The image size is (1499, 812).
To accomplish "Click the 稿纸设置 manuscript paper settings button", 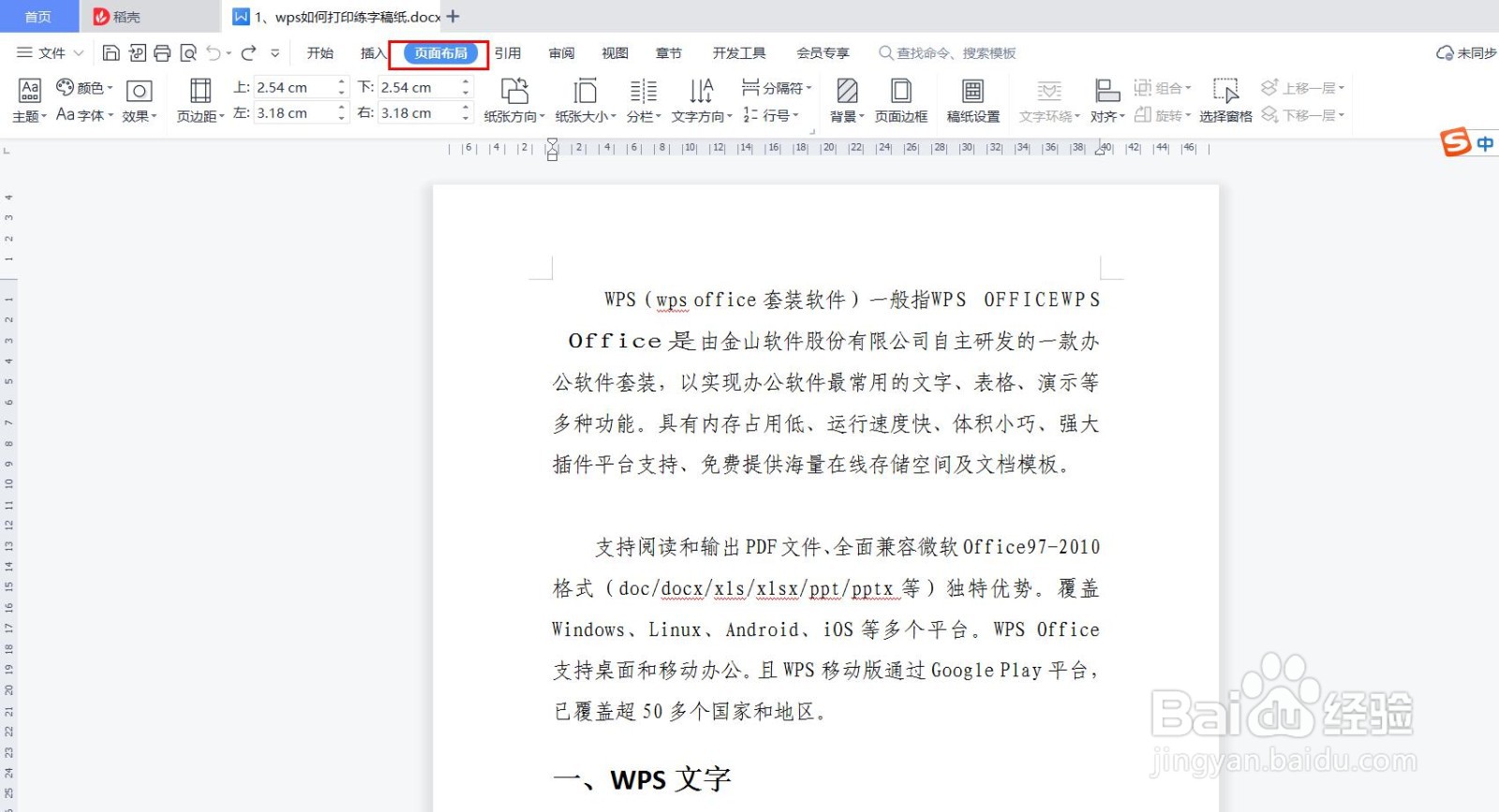I will coord(973,101).
